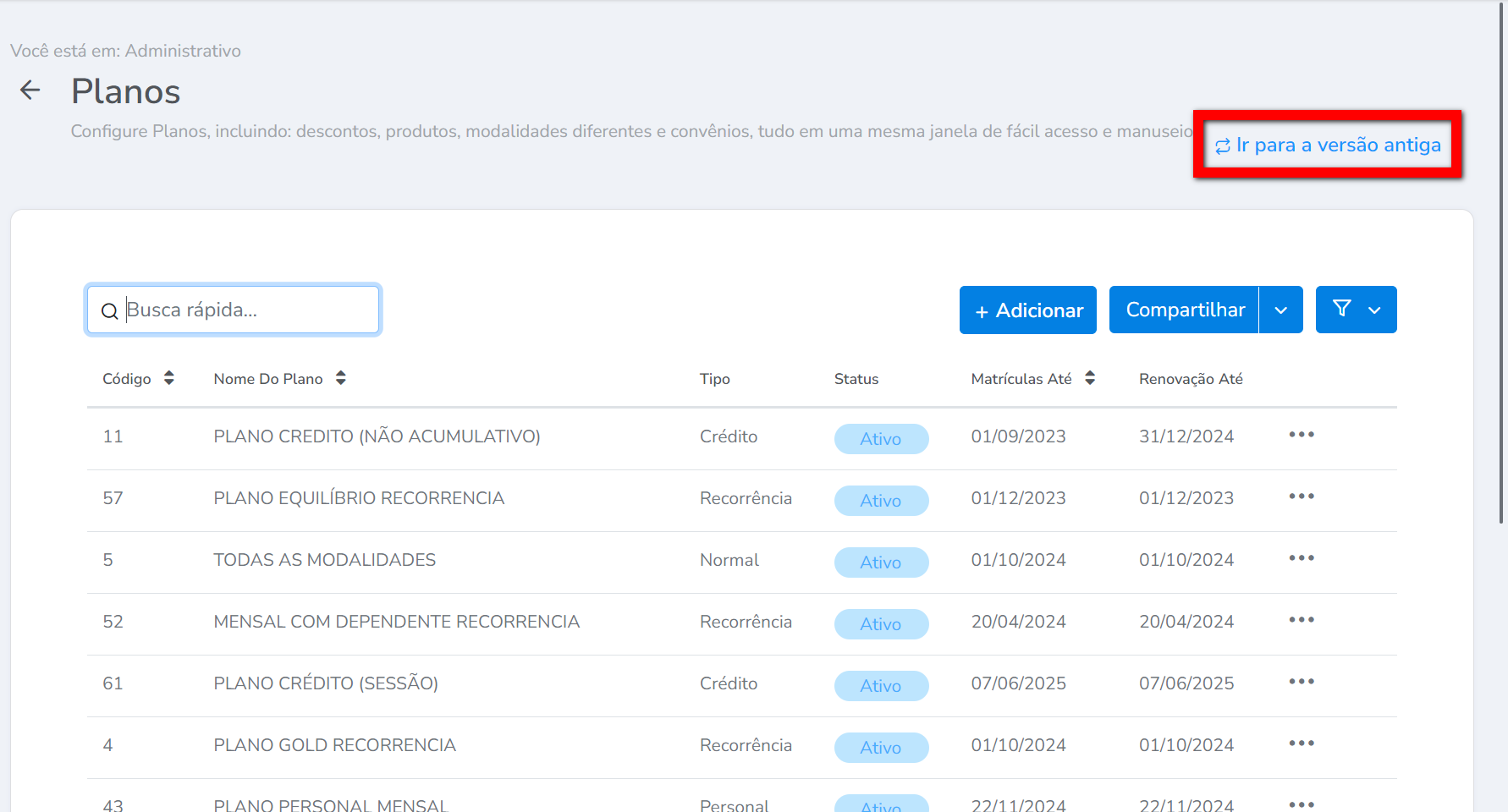Open more options for PLANO GOLD RECORRENCIA
The height and width of the screenshot is (812, 1508).
pyautogui.click(x=1301, y=743)
